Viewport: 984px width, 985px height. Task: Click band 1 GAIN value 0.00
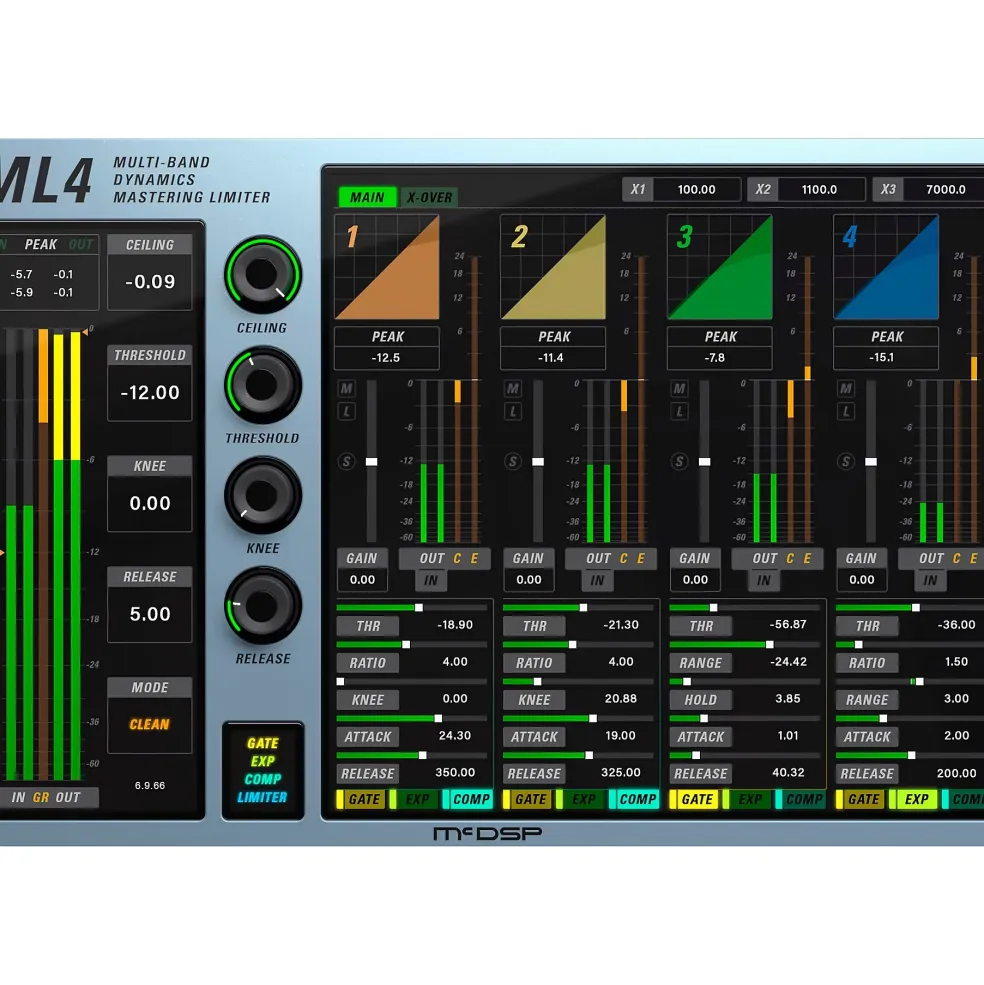point(362,580)
